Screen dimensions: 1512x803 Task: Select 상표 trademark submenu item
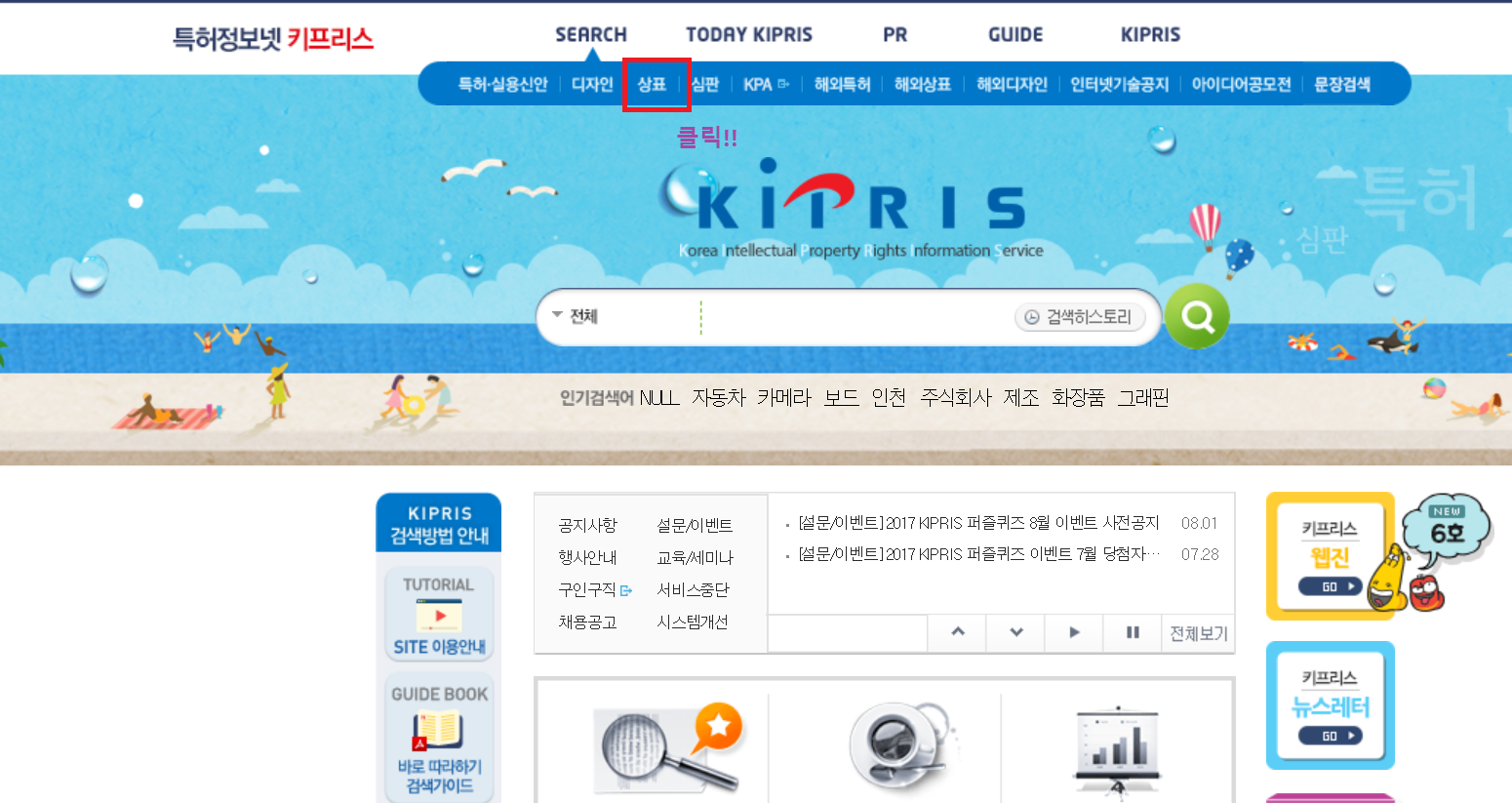coord(652,85)
